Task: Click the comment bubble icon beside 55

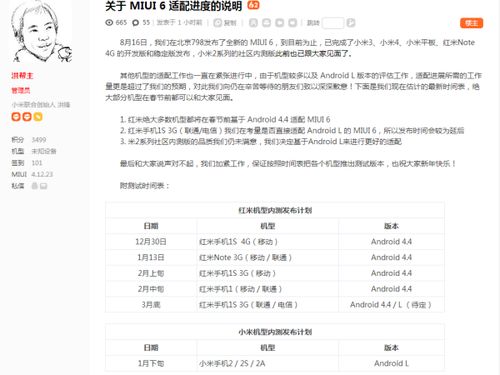Action: 135,23
